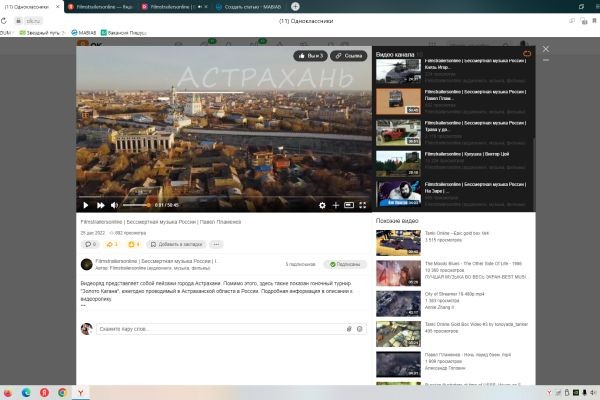Open a new browser tab

pos(295,7)
